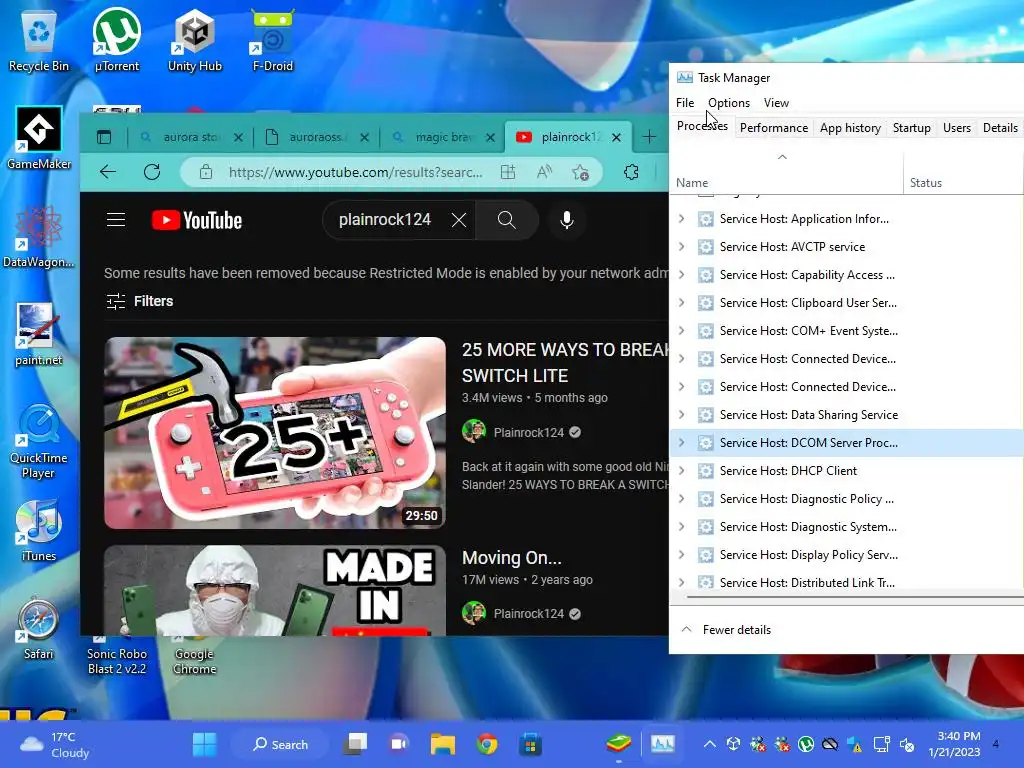Screen dimensions: 1024x768
Task: Click the YouTube logo
Action: click(197, 220)
